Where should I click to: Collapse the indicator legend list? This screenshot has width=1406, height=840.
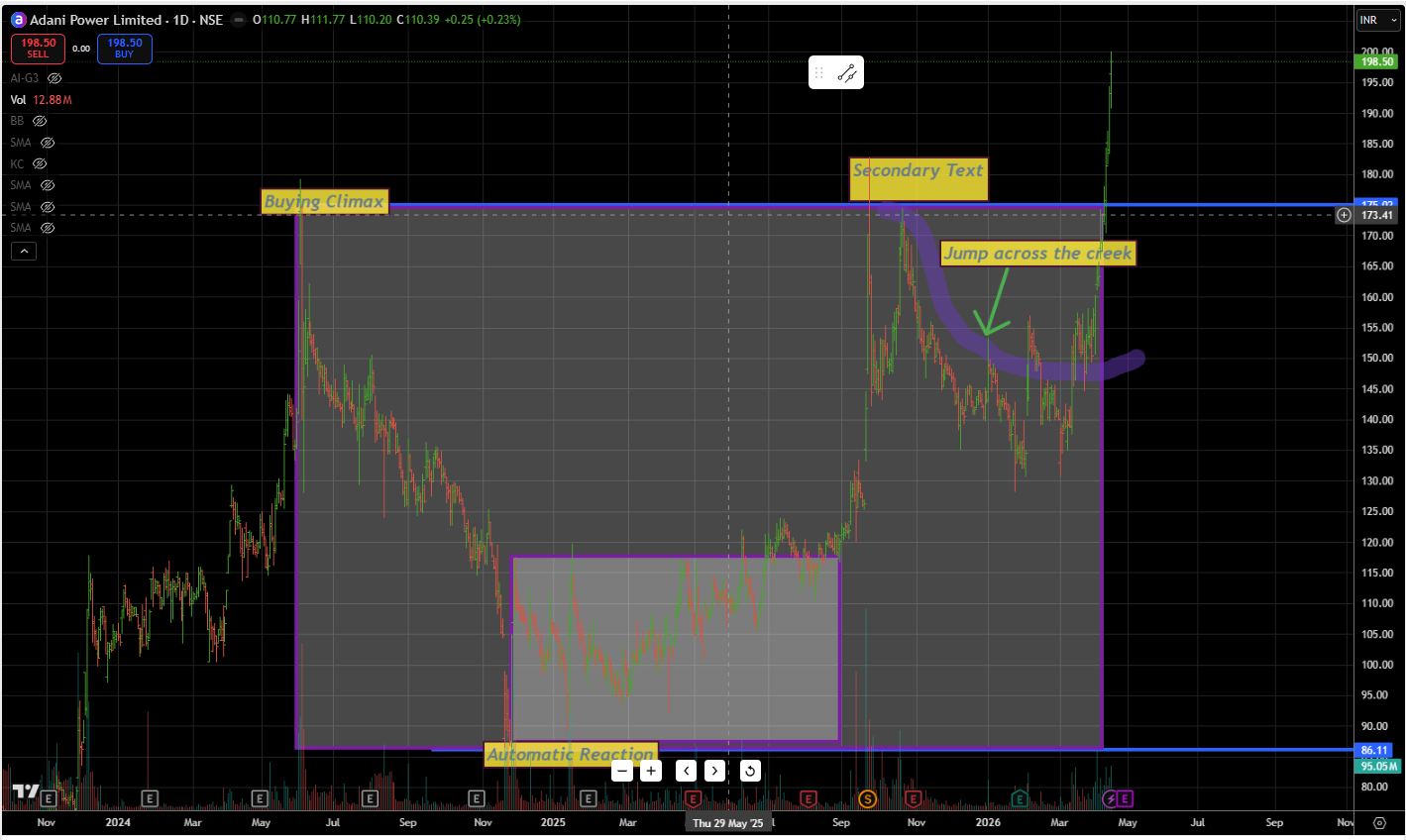[x=24, y=252]
